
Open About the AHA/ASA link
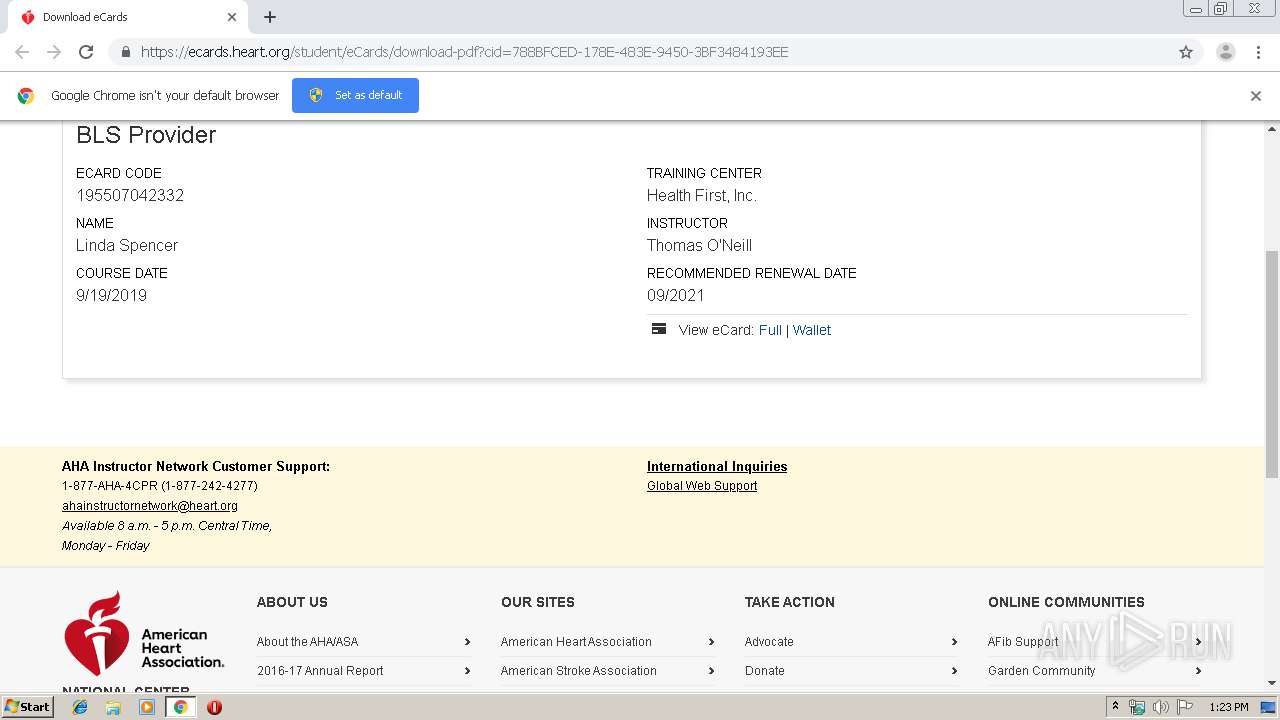click(307, 642)
